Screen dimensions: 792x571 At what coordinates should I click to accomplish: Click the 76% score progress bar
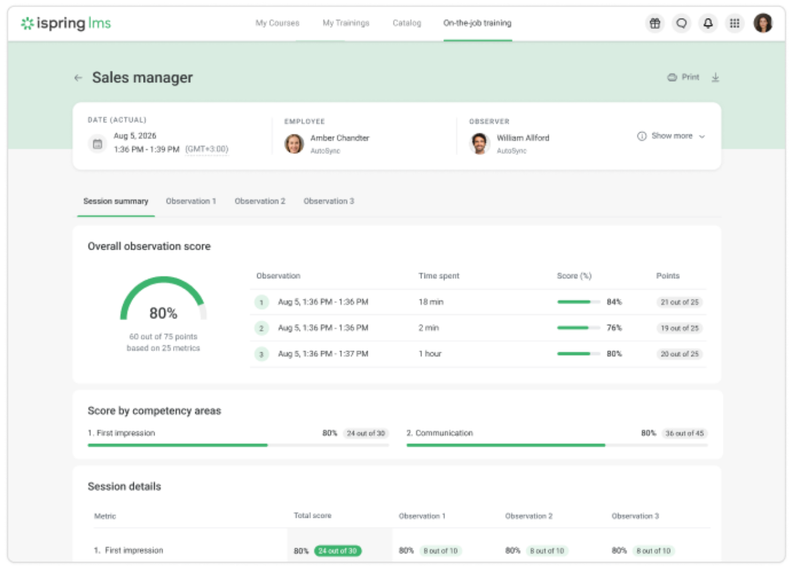pos(578,328)
